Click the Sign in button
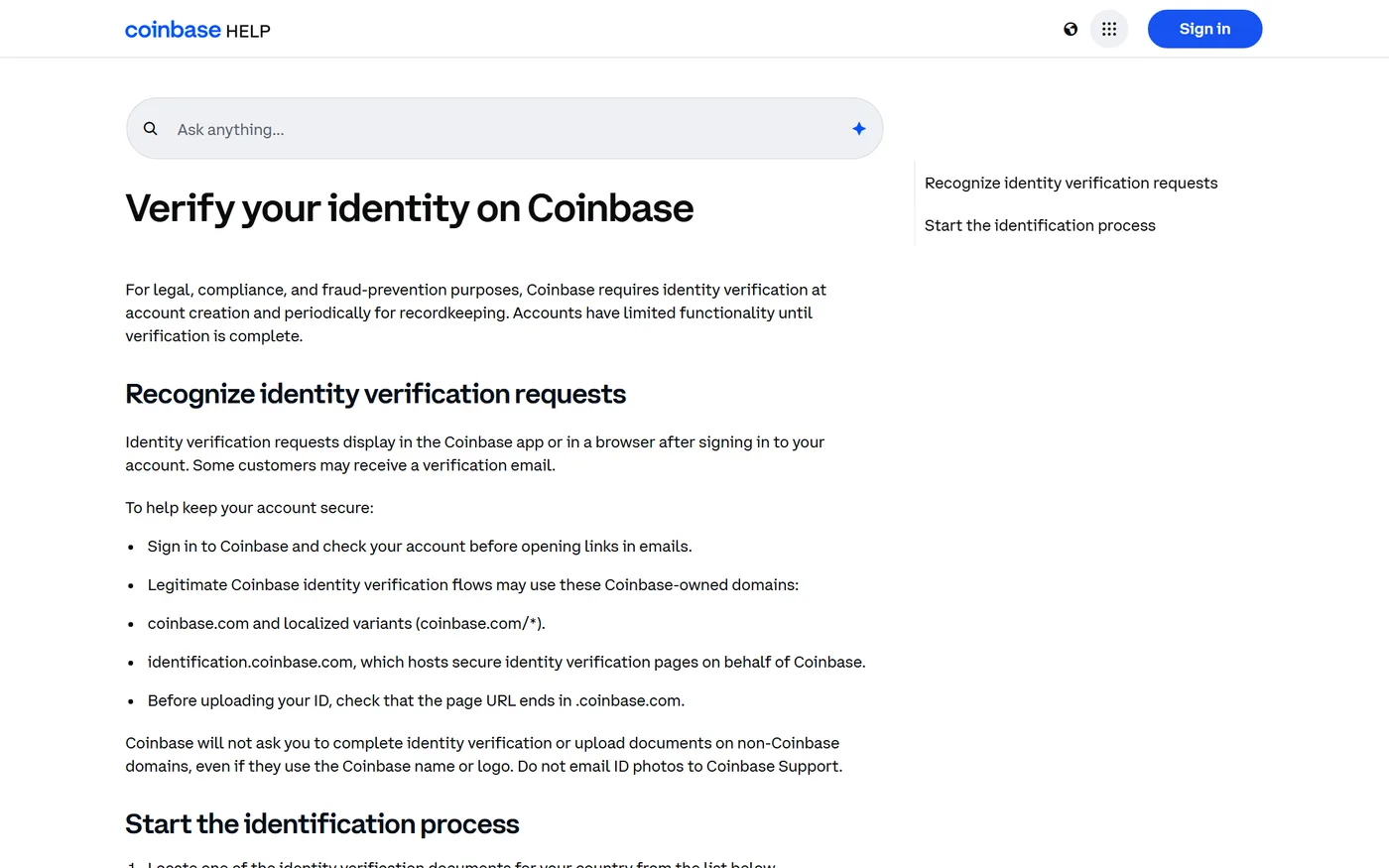 pyautogui.click(x=1204, y=29)
